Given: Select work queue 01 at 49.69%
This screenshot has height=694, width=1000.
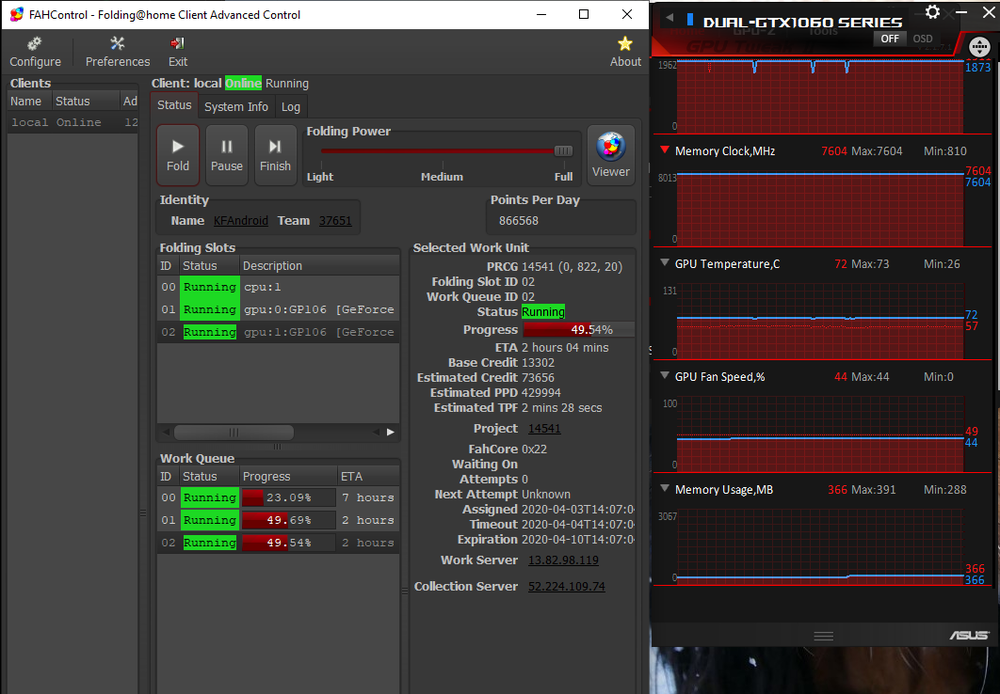Looking at the screenshot, I should pyautogui.click(x=278, y=520).
